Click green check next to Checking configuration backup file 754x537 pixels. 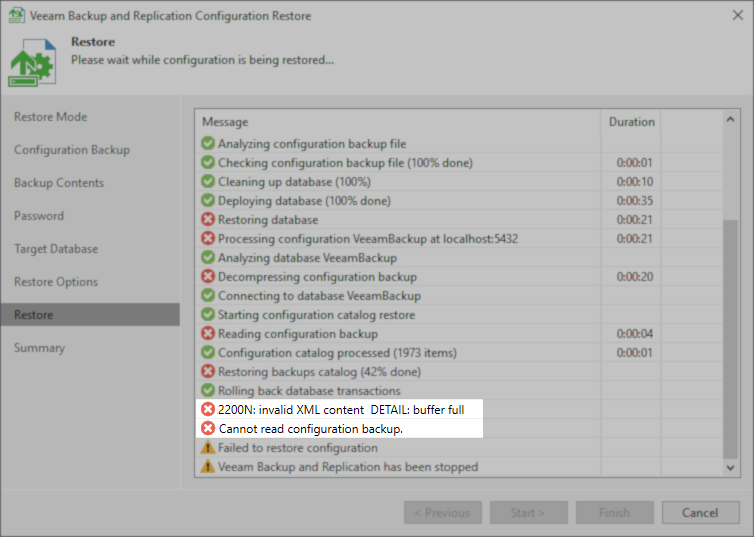tap(208, 162)
